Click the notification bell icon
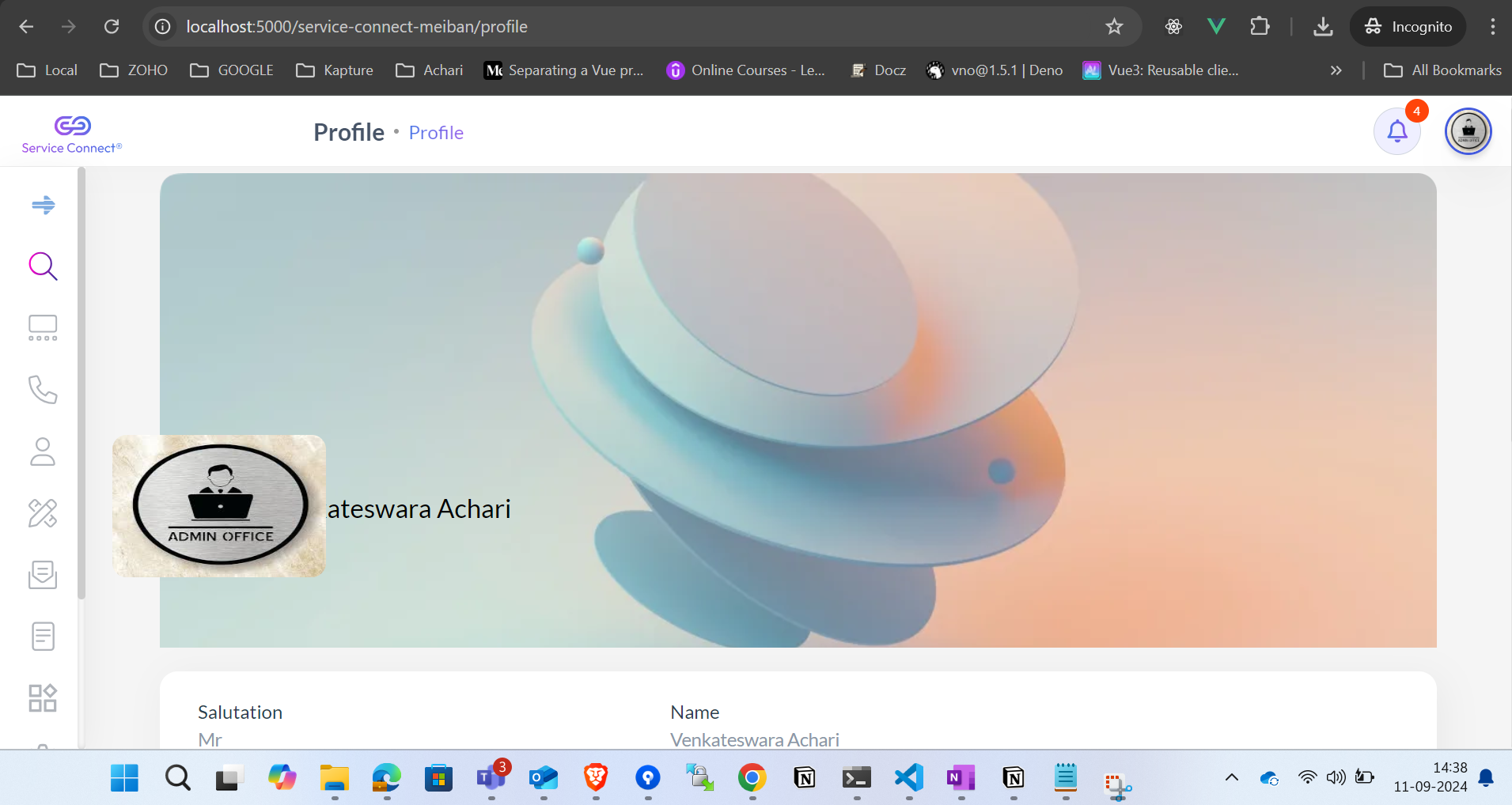Image resolution: width=1512 pixels, height=805 pixels. (1396, 131)
